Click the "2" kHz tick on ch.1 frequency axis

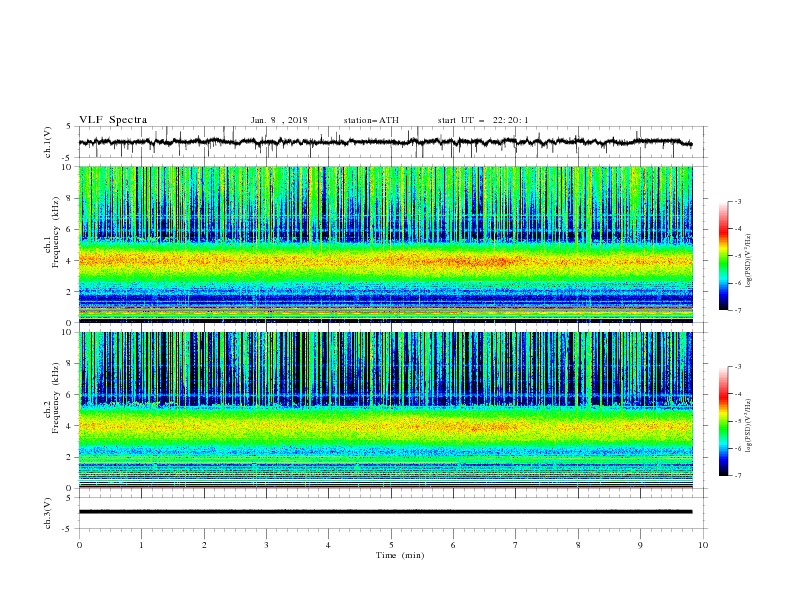pyautogui.click(x=71, y=292)
